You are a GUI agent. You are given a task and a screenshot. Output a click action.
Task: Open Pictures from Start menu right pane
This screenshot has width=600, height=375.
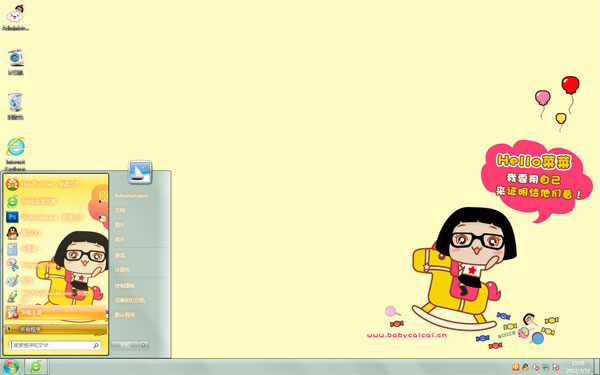(120, 225)
